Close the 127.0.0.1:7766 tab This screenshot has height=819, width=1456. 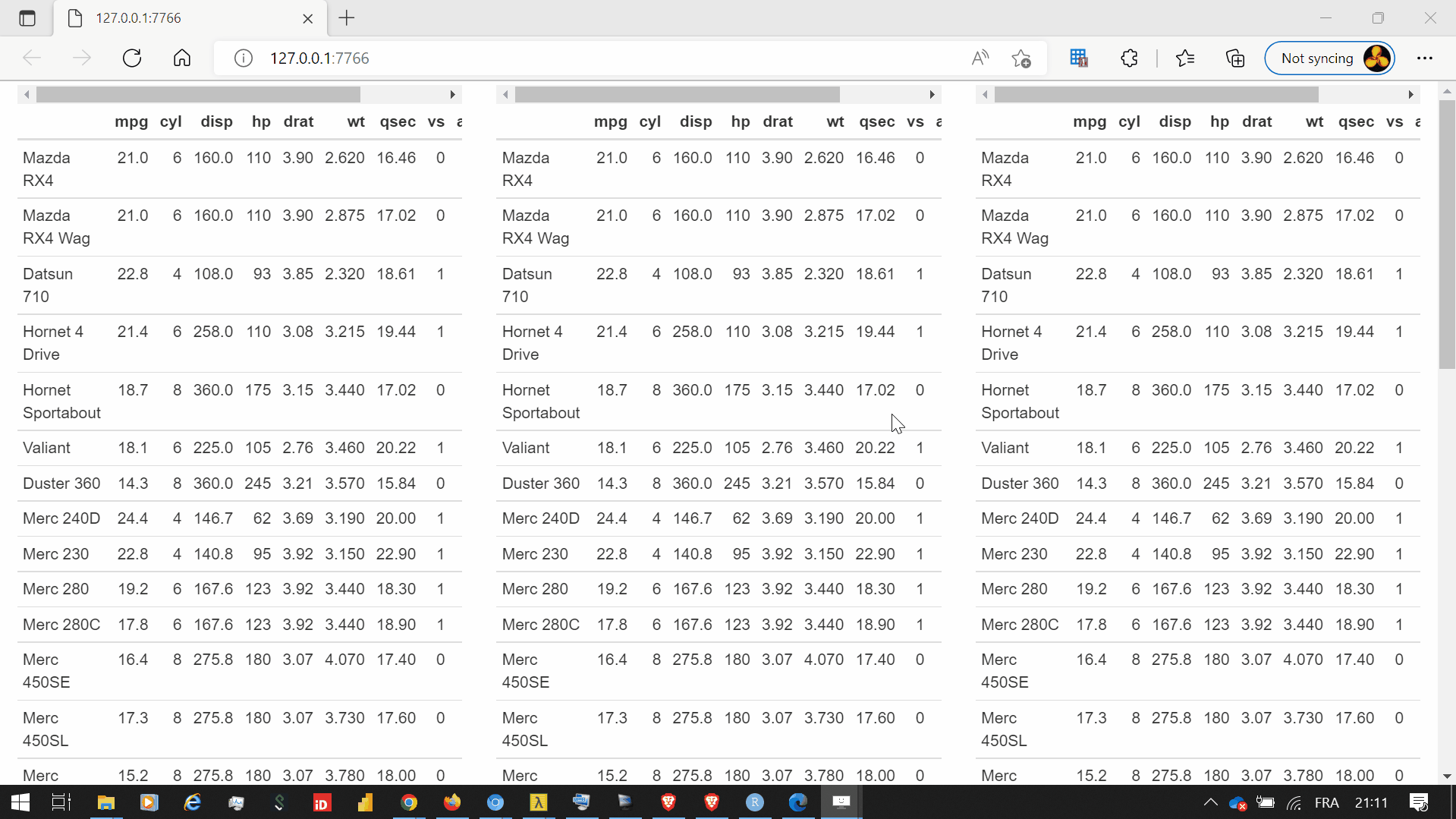point(308,19)
